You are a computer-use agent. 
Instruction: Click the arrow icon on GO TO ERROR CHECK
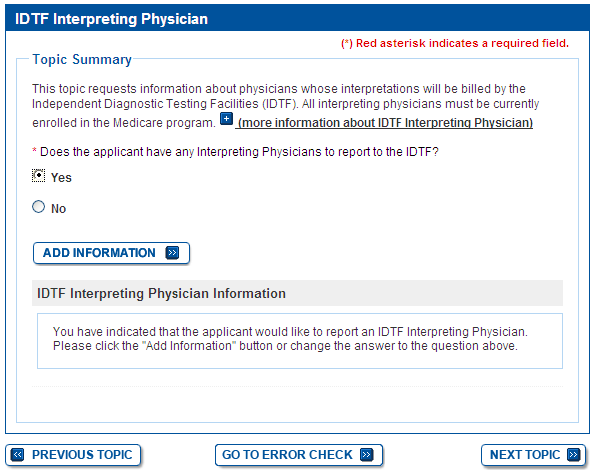[366, 455]
